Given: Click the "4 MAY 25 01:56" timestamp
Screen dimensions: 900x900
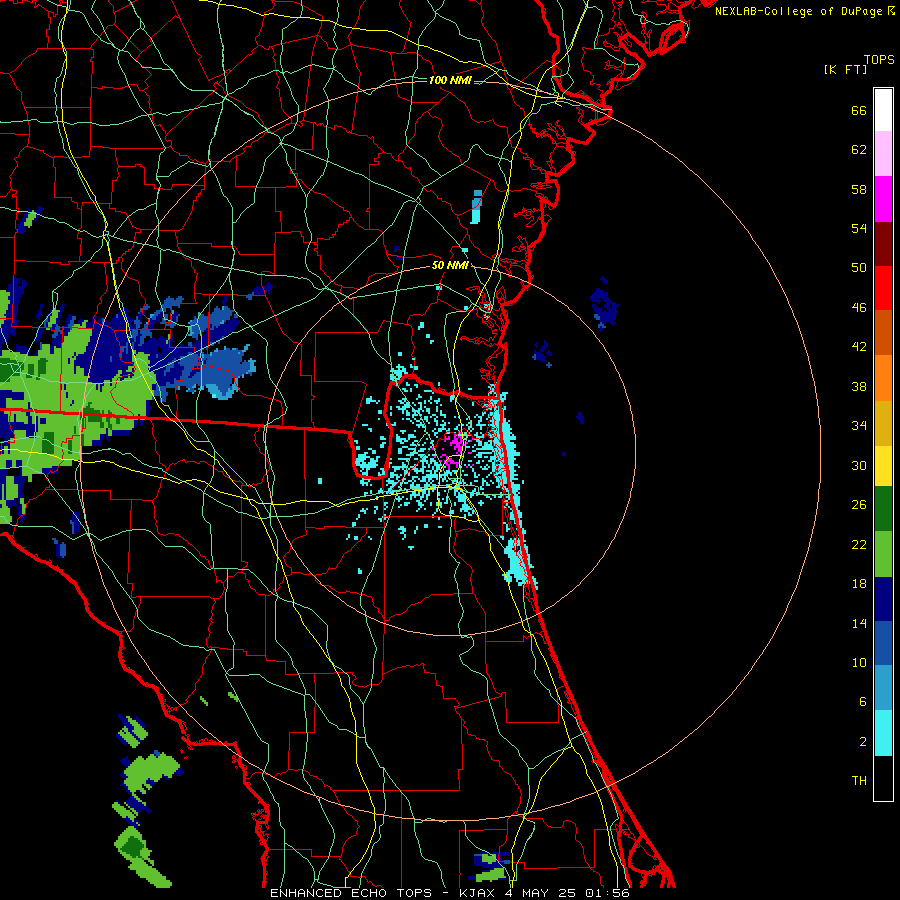Looking at the screenshot, I should (x=567, y=893).
